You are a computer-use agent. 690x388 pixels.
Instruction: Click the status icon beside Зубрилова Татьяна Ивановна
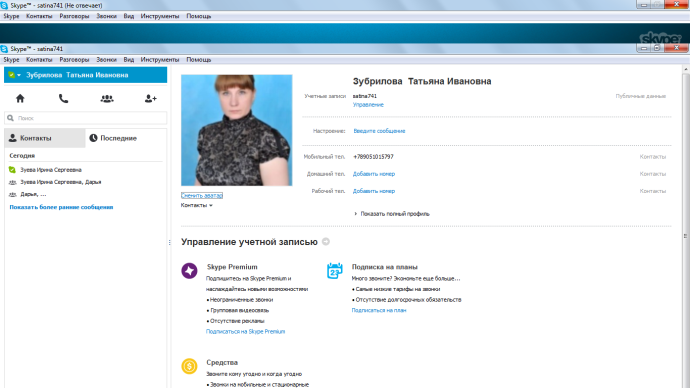(x=12, y=75)
